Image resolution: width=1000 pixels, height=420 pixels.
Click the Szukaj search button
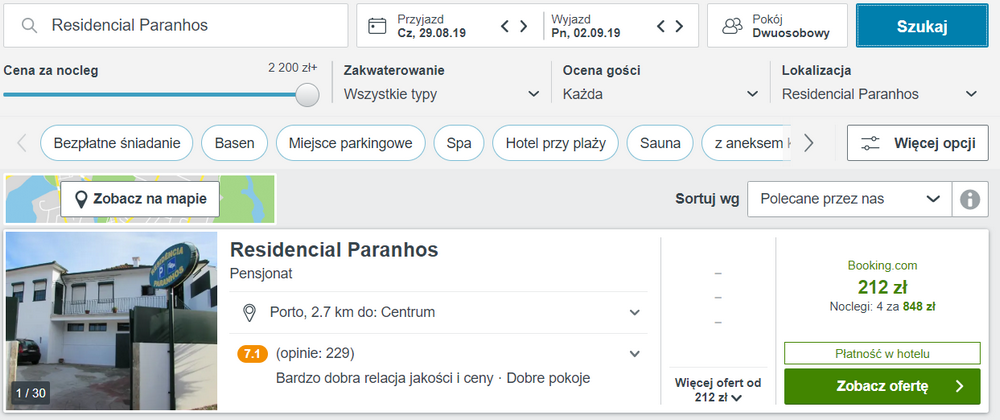[x=922, y=26]
